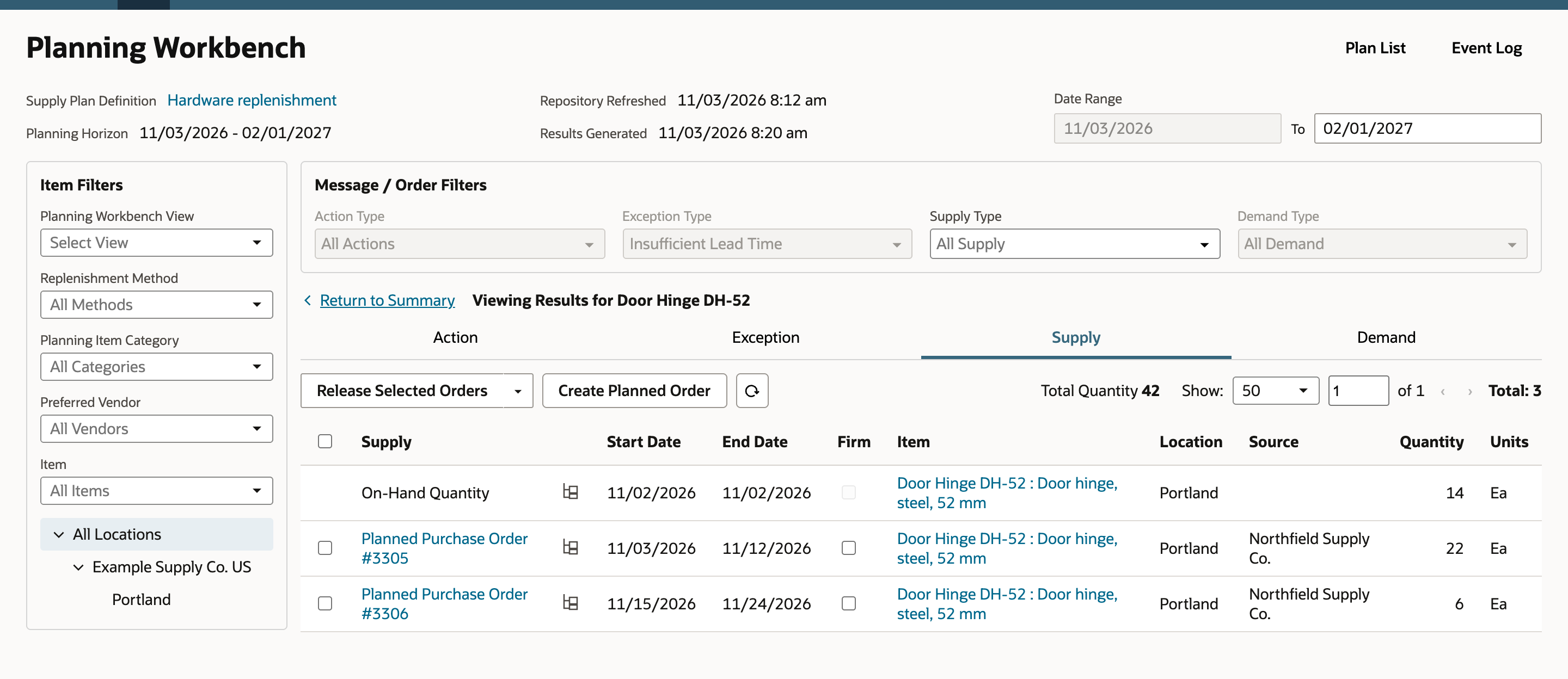Viewport: 1568px width, 679px height.
Task: Go to the previous page arrow
Action: coord(1442,391)
